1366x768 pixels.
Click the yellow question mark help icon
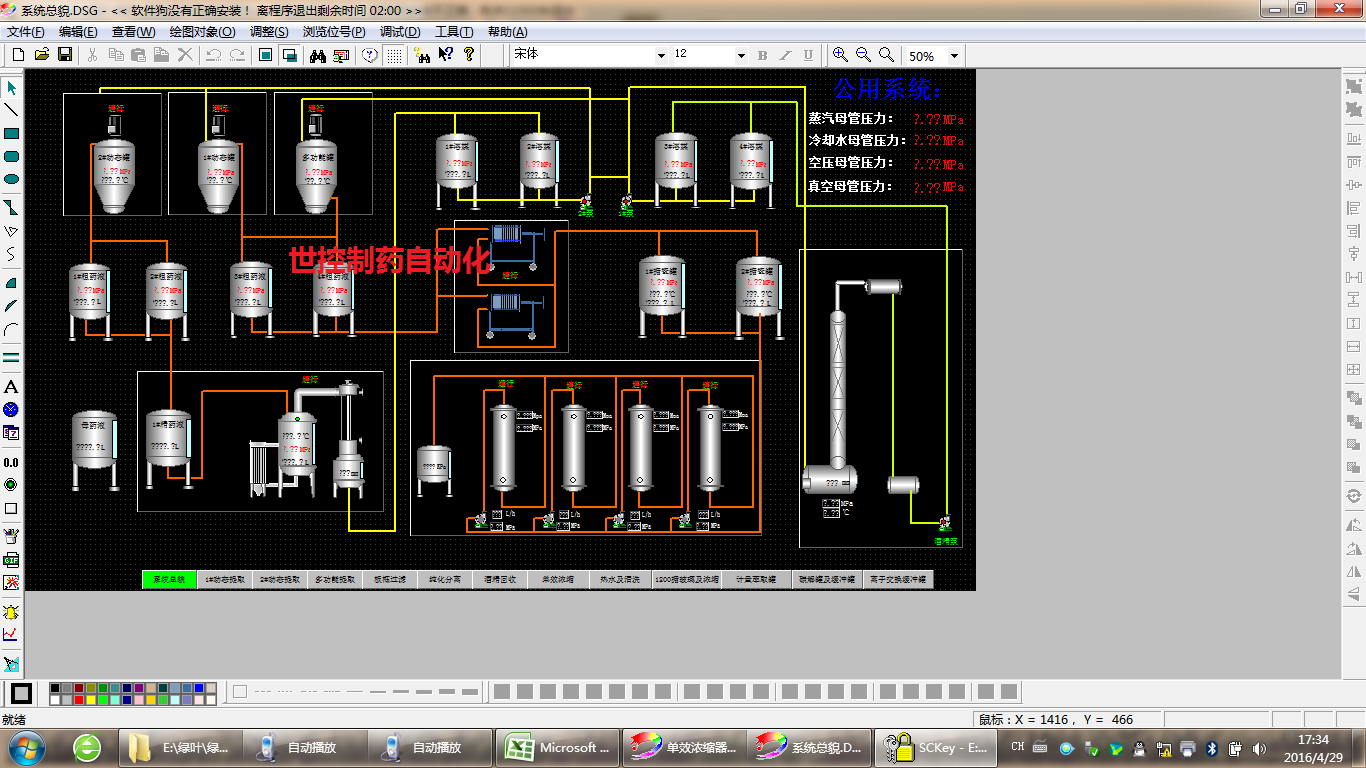pos(468,55)
